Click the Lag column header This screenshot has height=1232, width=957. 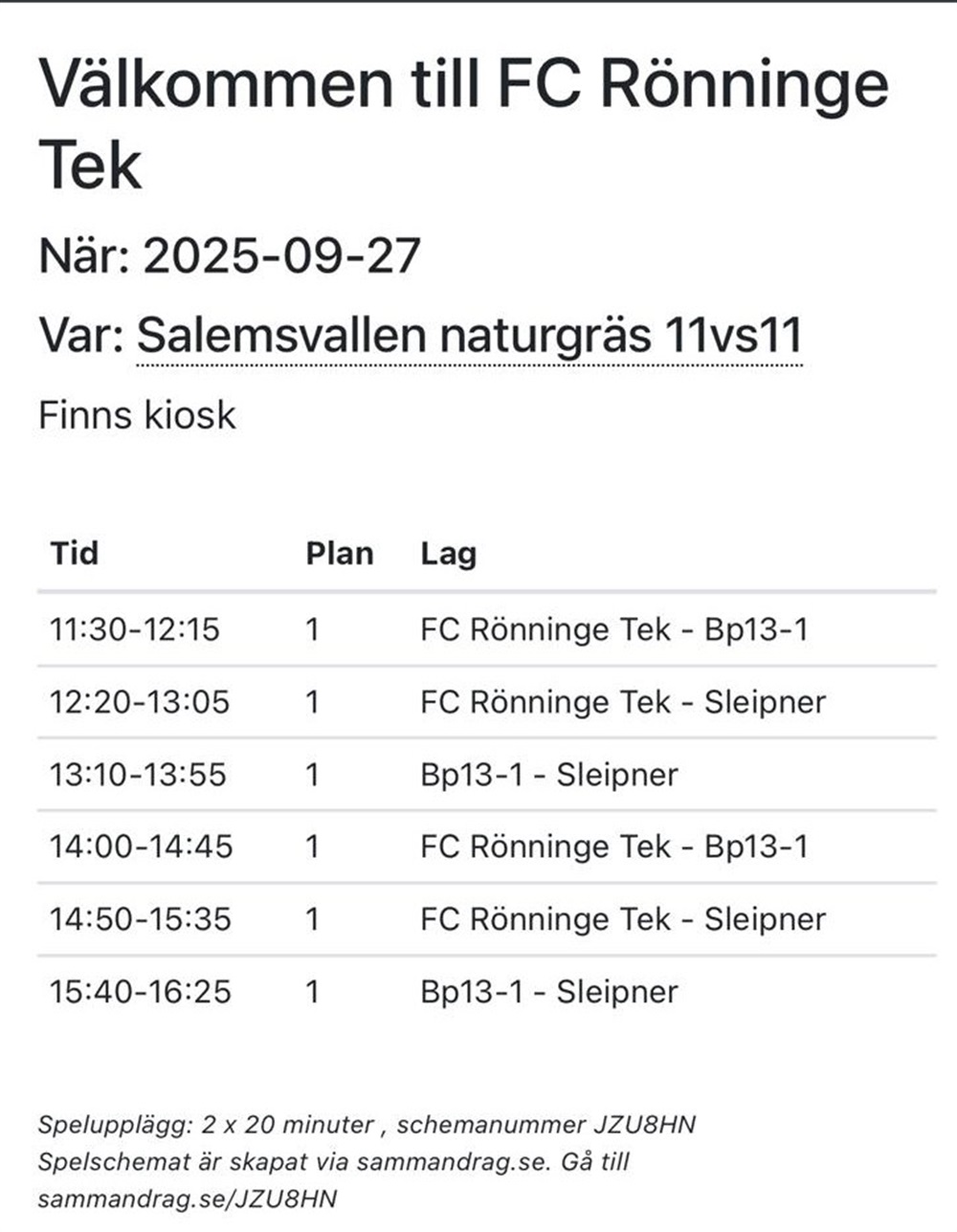pyautogui.click(x=448, y=555)
